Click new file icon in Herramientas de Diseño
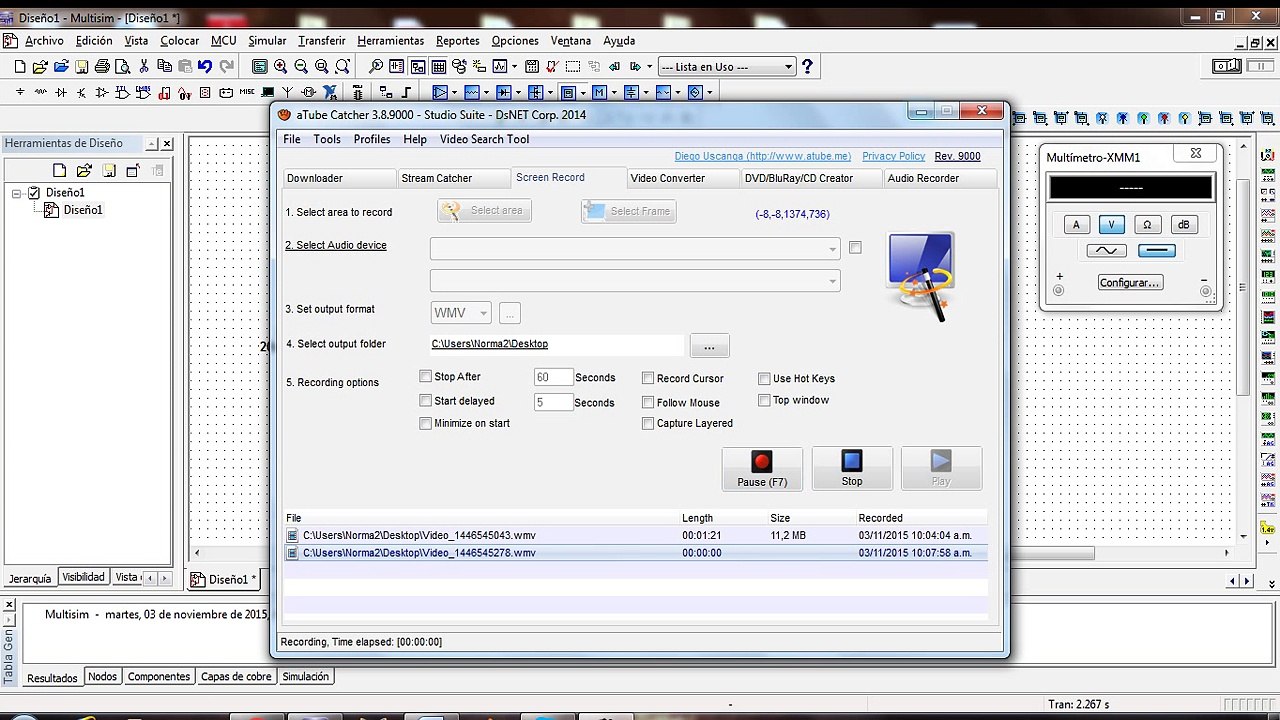 coord(59,171)
